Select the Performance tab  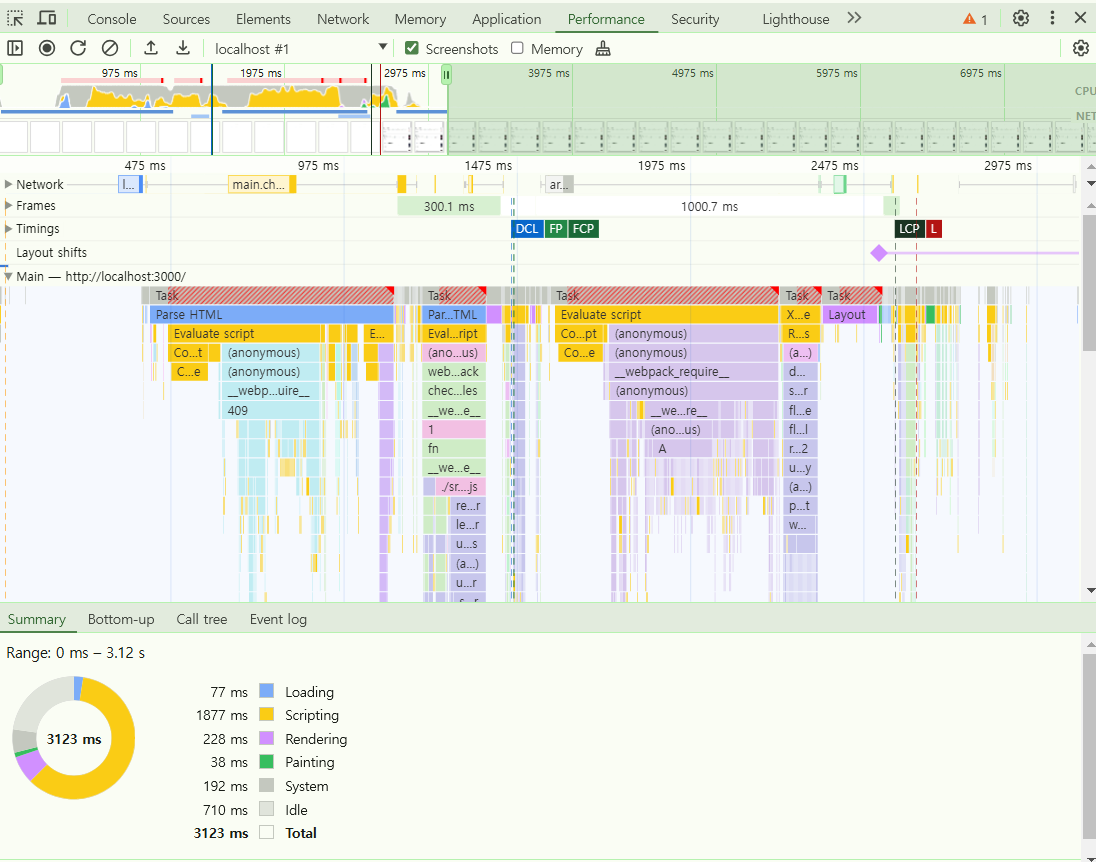point(606,19)
